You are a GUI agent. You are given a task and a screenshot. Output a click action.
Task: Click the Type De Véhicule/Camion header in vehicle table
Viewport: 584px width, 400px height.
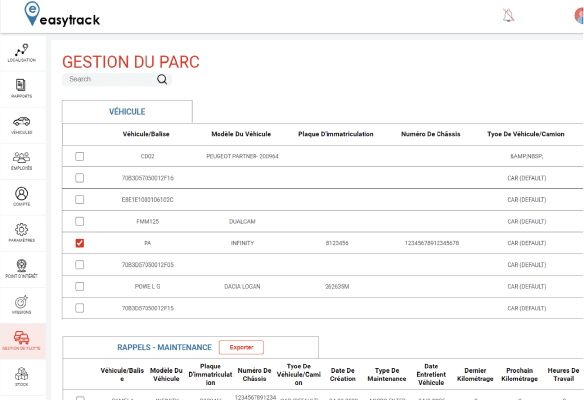526,134
